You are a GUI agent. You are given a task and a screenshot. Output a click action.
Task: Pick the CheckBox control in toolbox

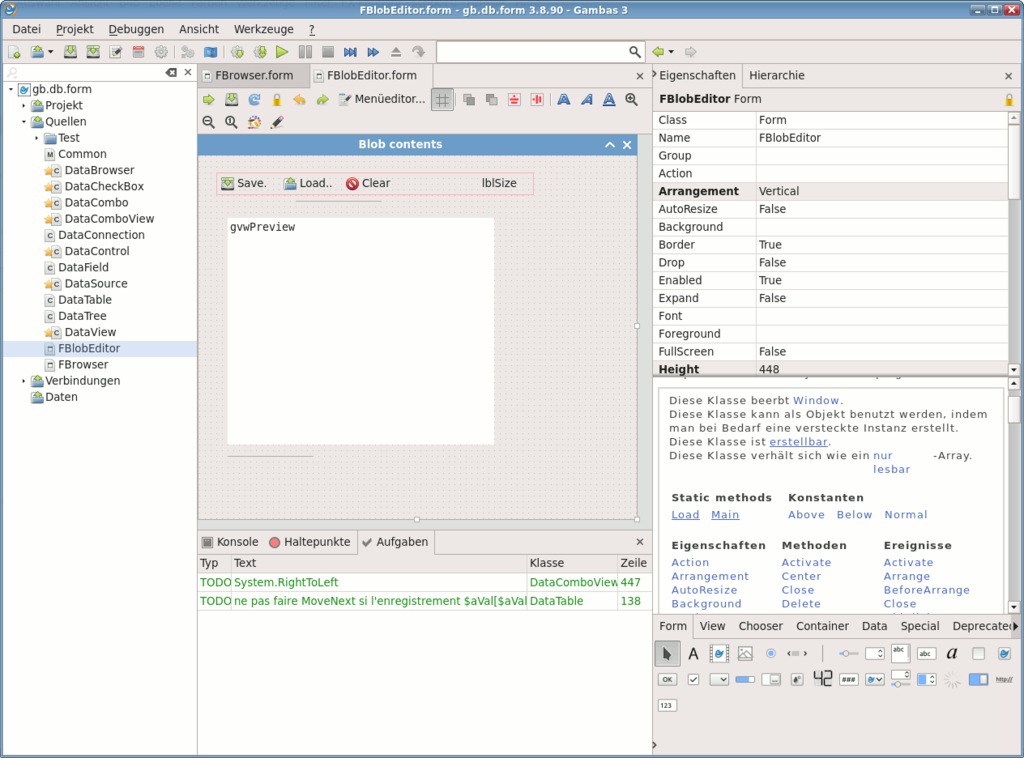coord(694,680)
